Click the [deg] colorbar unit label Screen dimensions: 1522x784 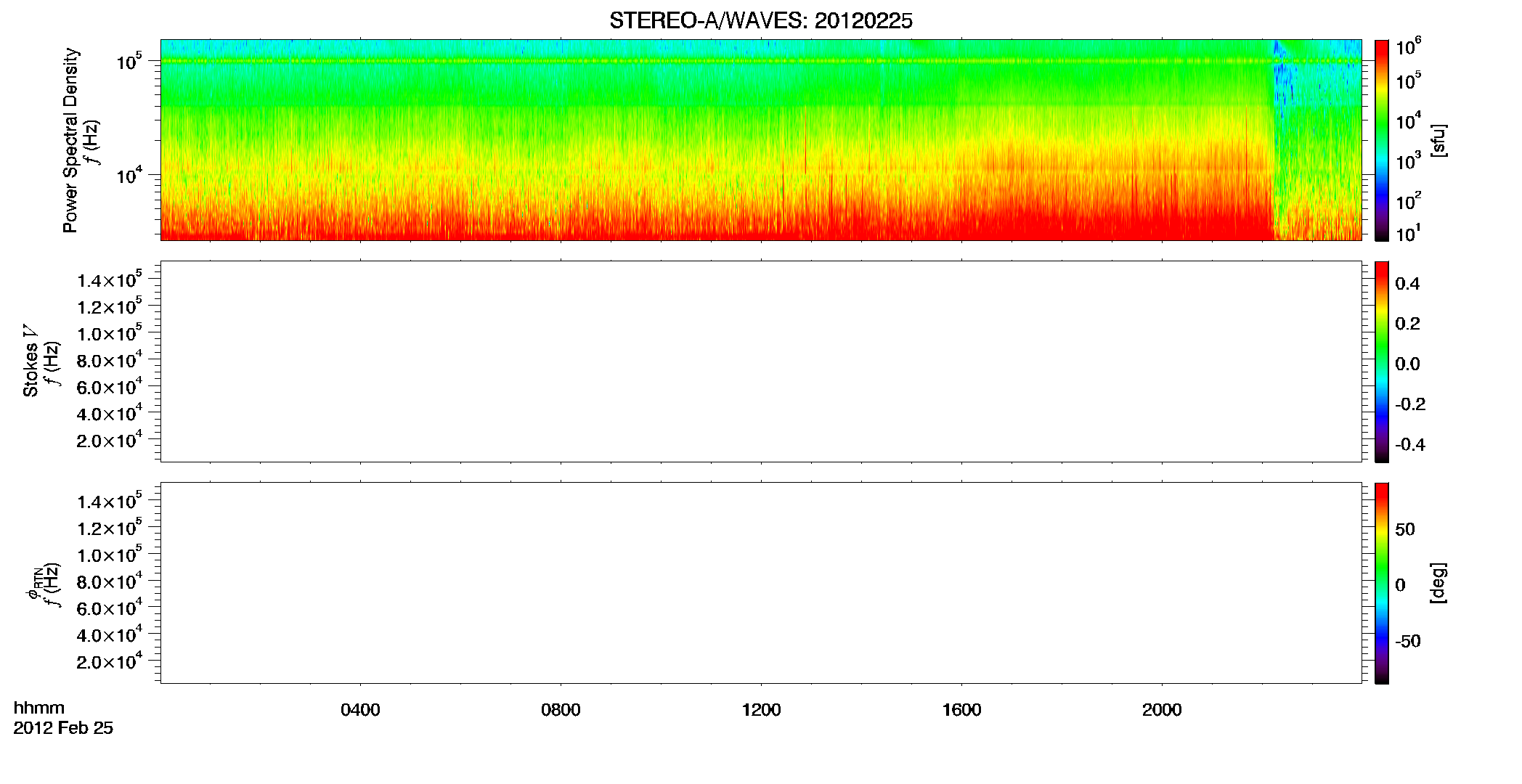(x=1438, y=583)
